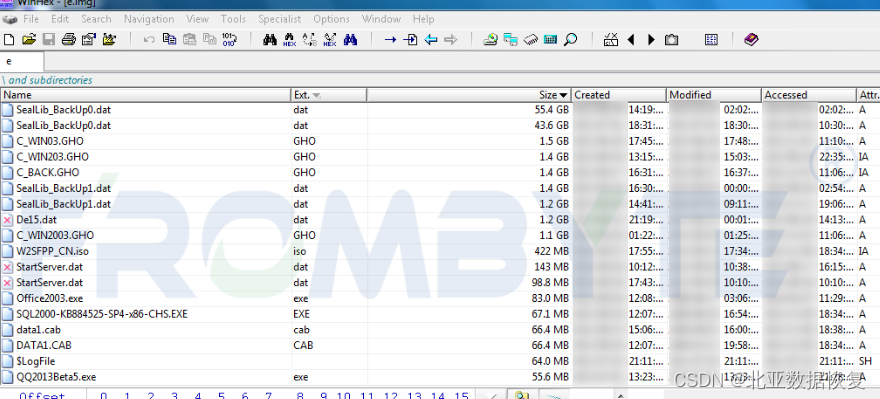Image resolution: width=880 pixels, height=399 pixels.
Task: Select the W2SFPP_CN.iso file
Action: 52,251
